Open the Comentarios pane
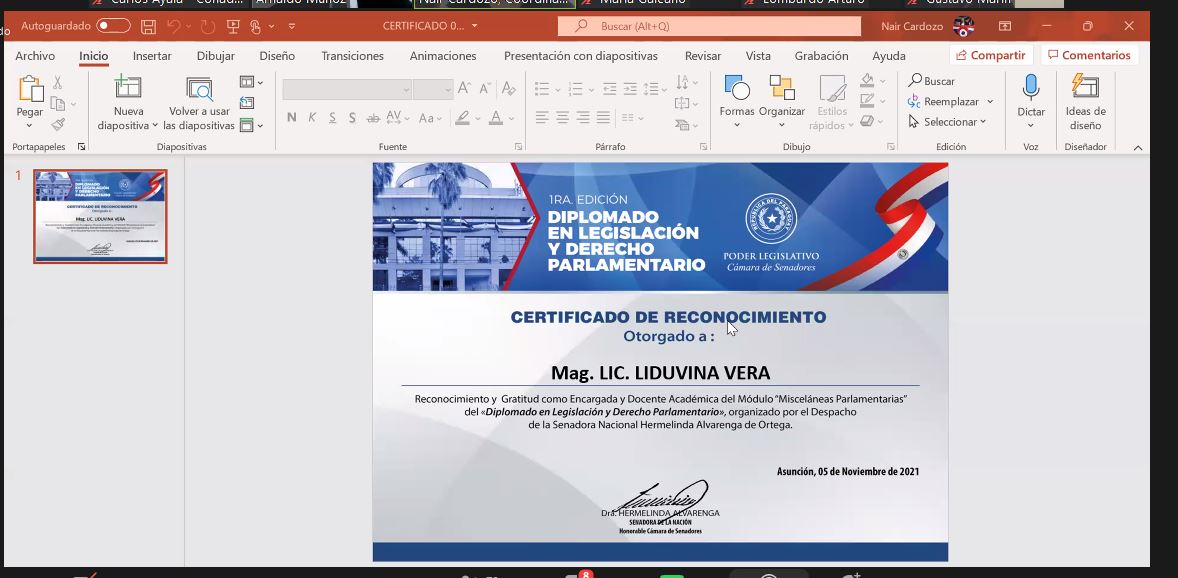 pos(1089,55)
